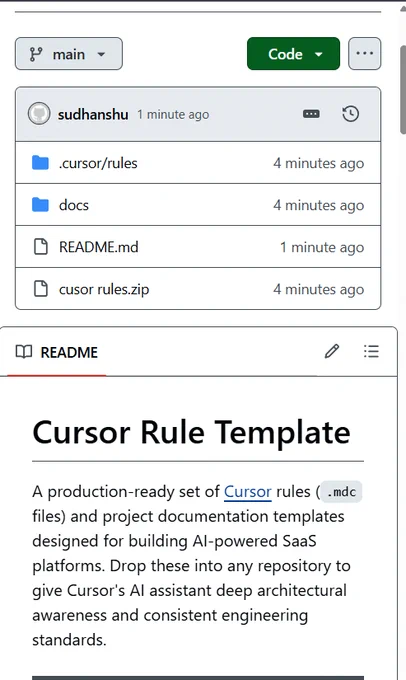The image size is (406, 680).
Task: Click the cusor rules.zip file icon
Action: tap(41, 289)
